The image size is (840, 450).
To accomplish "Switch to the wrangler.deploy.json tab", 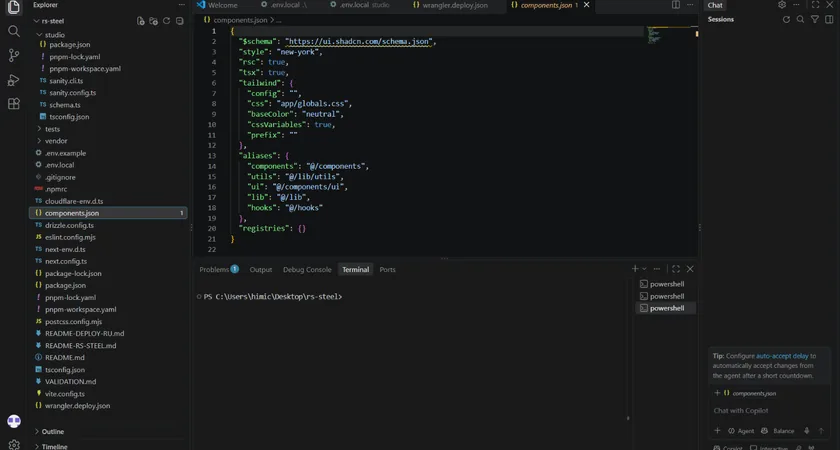I will click(450, 5).
